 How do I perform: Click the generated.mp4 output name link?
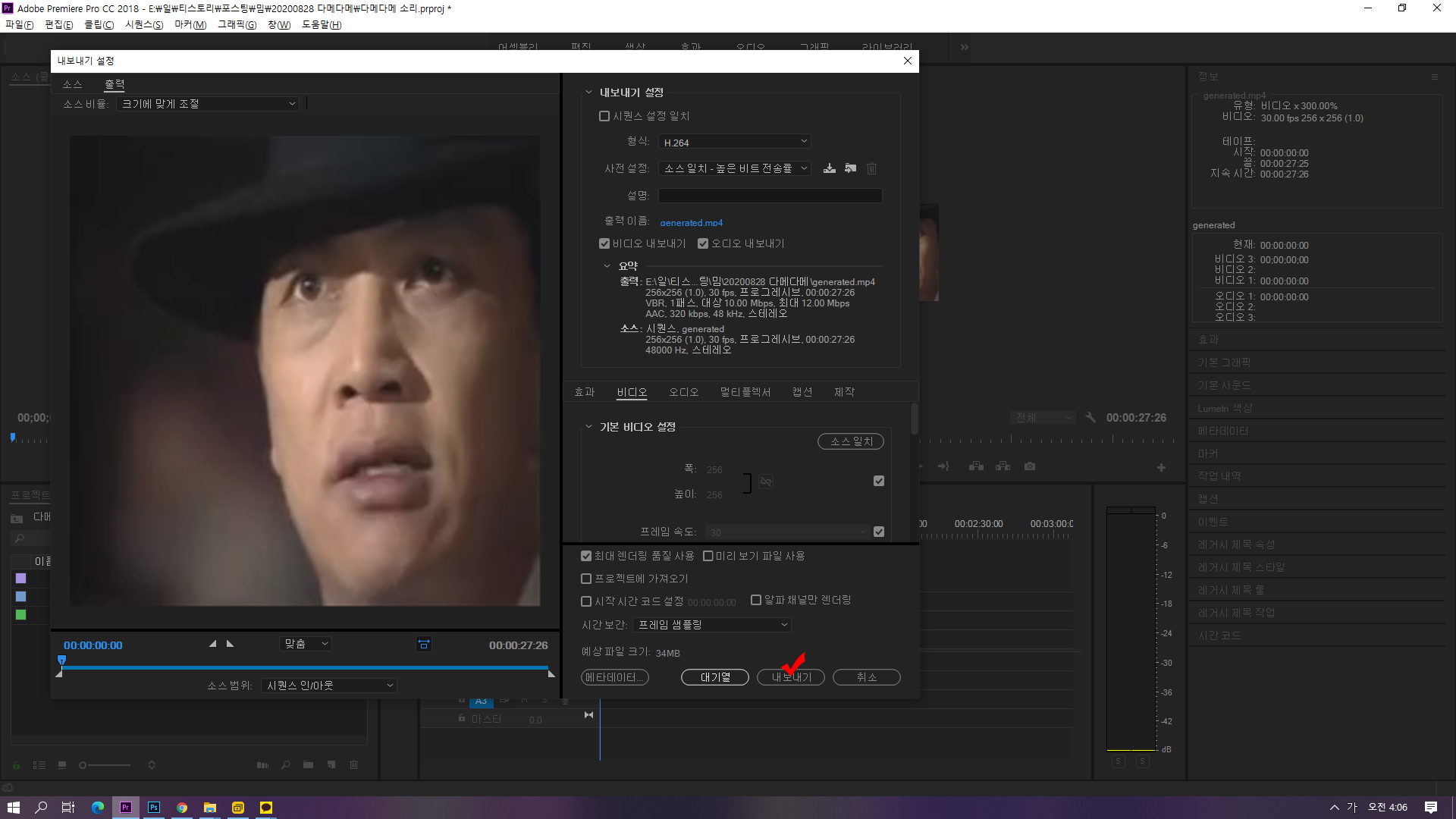(x=691, y=222)
